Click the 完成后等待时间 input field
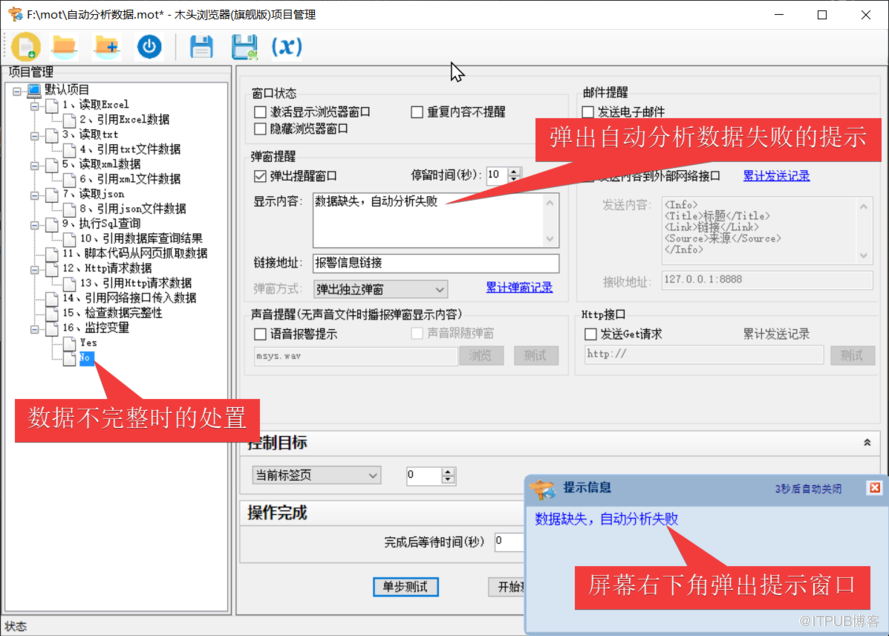Viewport: 889px width, 636px height. tap(509, 542)
